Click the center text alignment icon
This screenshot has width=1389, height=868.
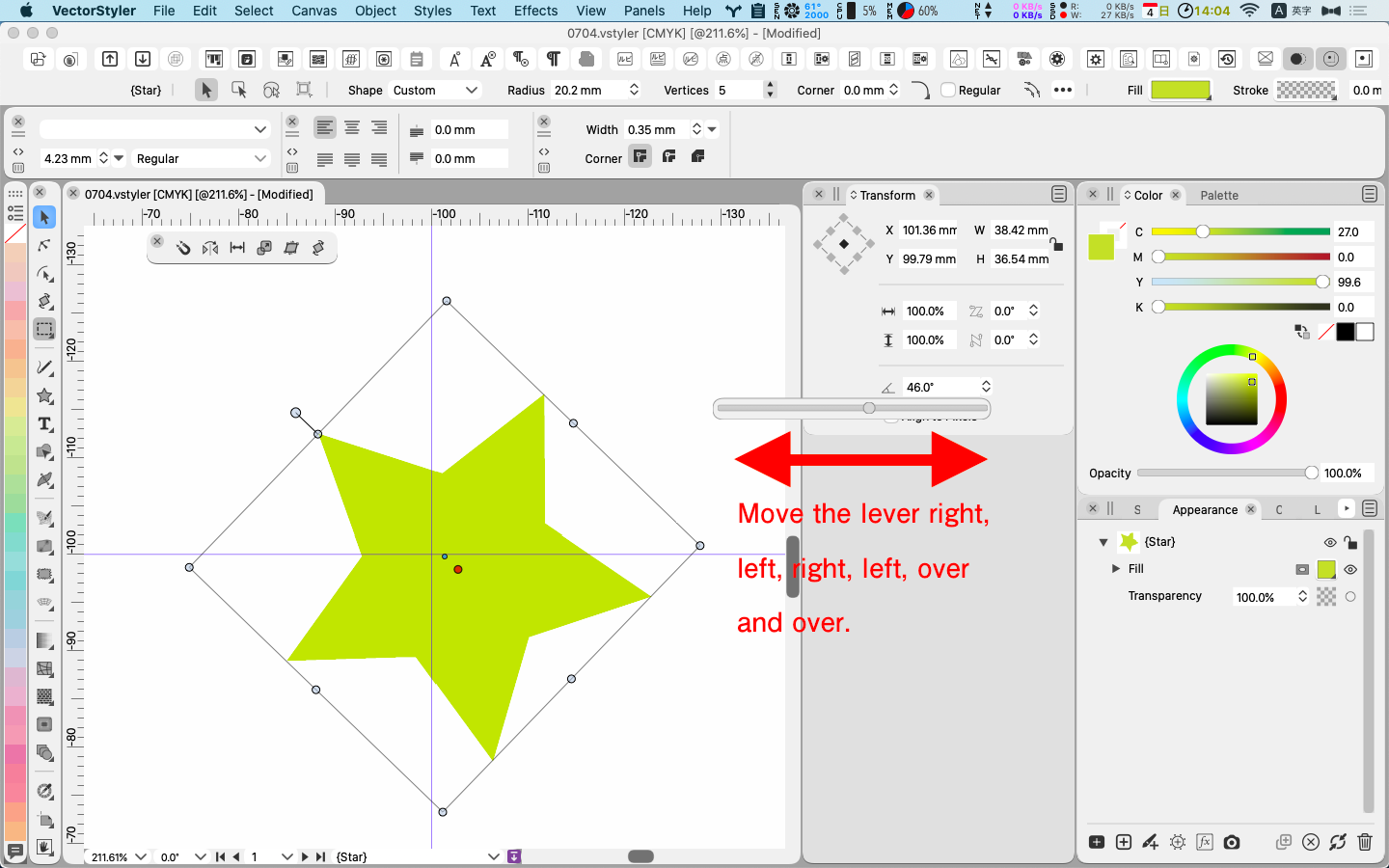point(352,128)
